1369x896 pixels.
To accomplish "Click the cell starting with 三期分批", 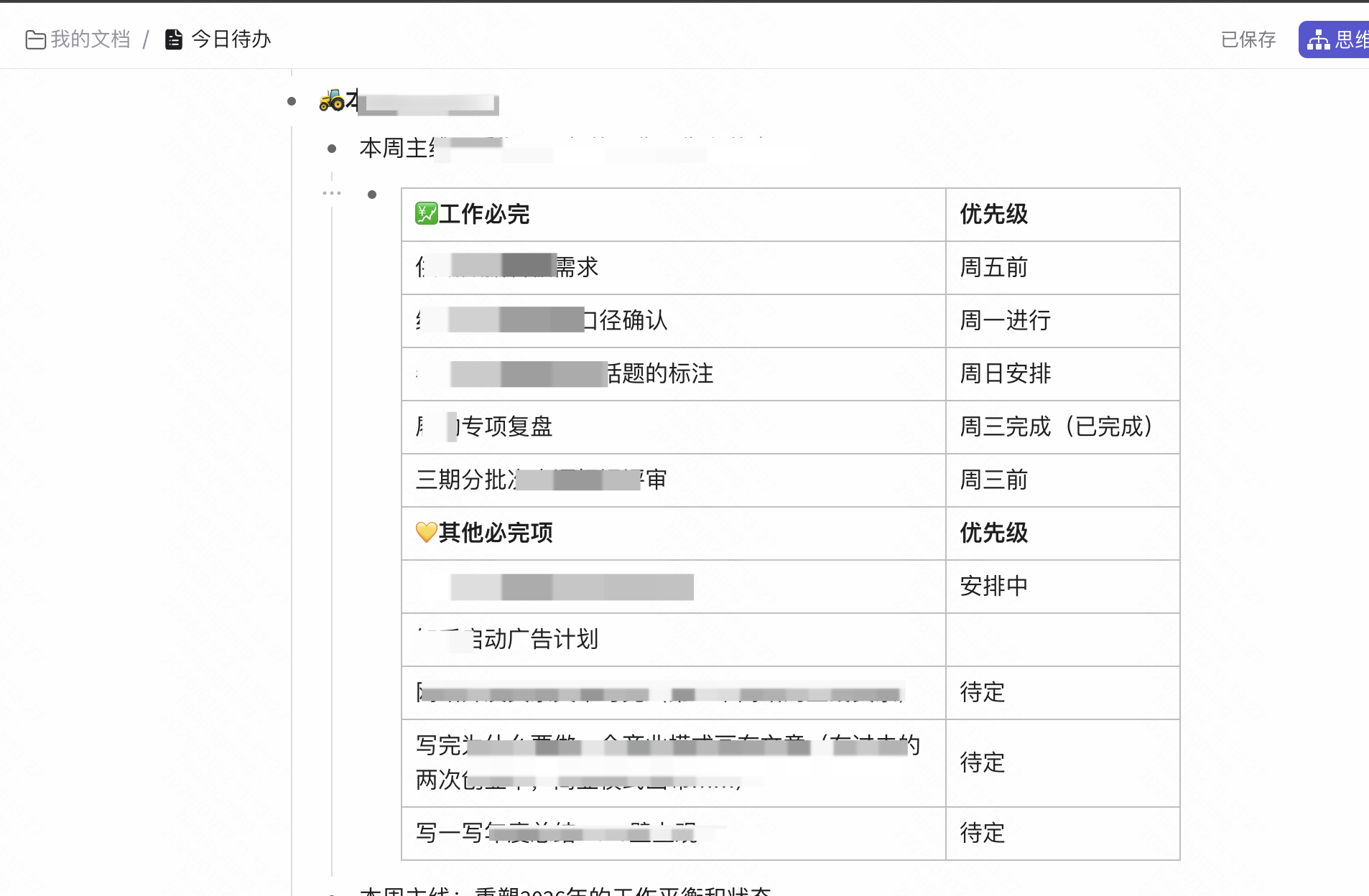I will click(x=674, y=480).
